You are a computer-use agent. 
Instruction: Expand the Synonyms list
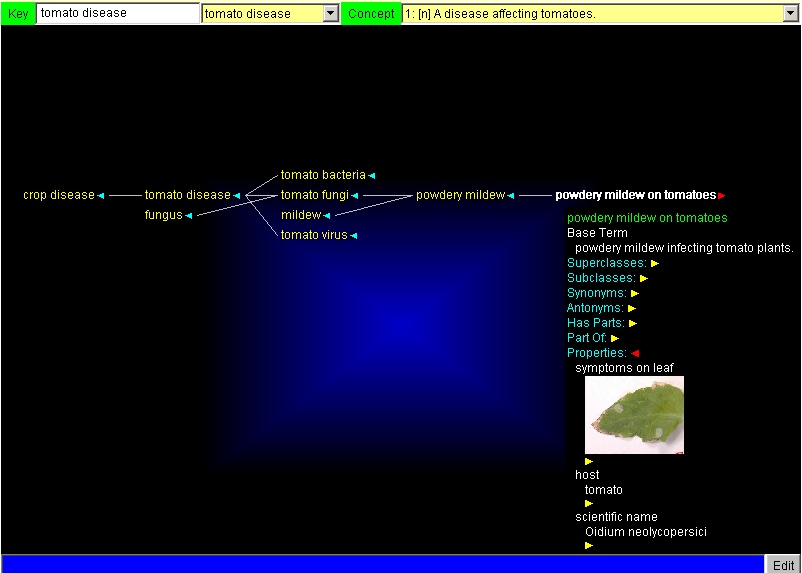click(x=635, y=294)
